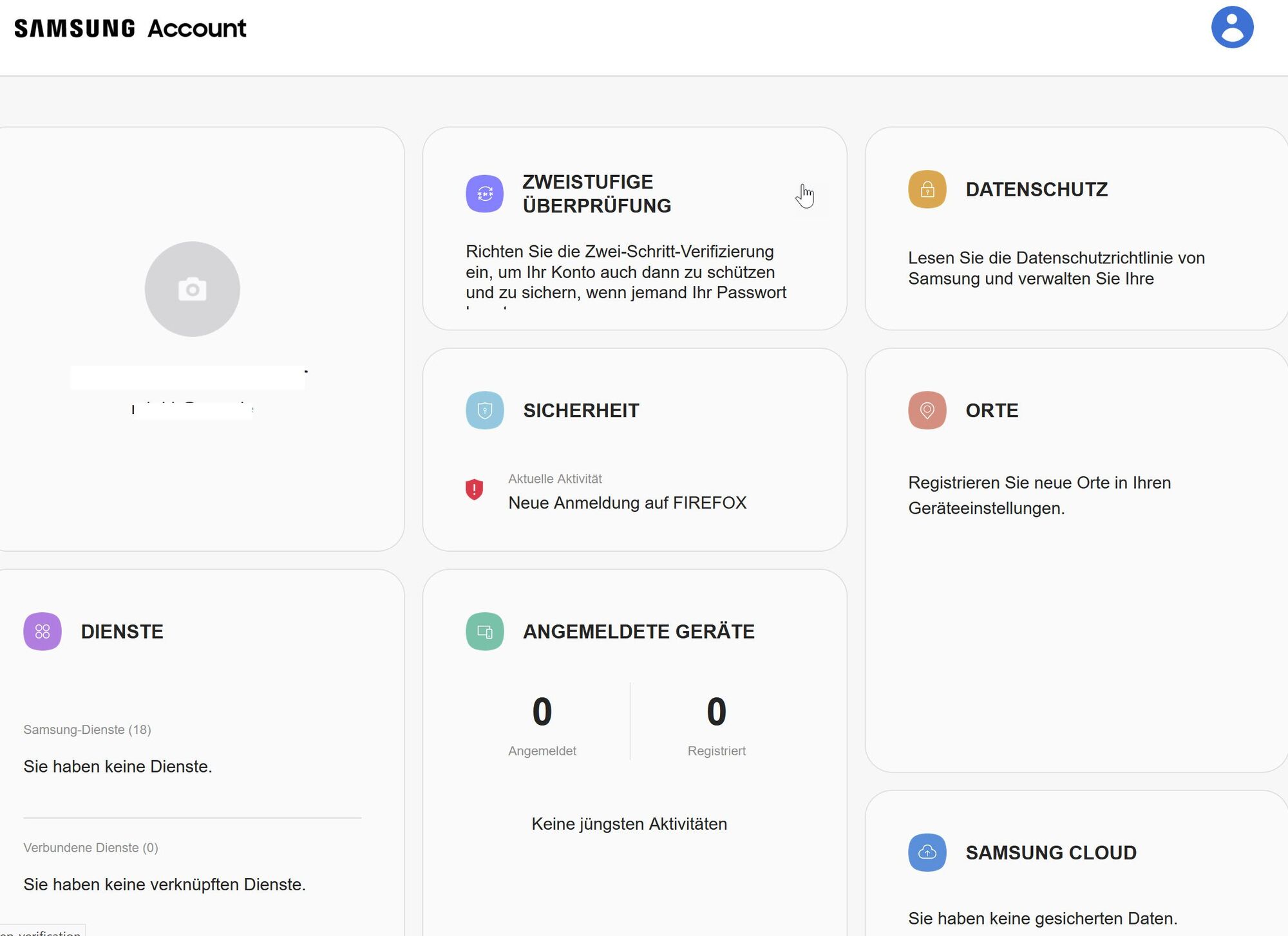Click the Dienste purple apps icon
The image size is (1288, 936).
pos(43,631)
